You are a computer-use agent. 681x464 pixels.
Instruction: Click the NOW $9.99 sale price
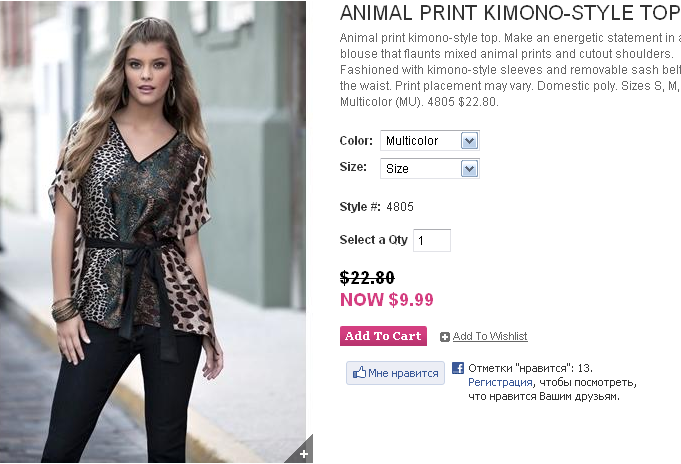[387, 299]
